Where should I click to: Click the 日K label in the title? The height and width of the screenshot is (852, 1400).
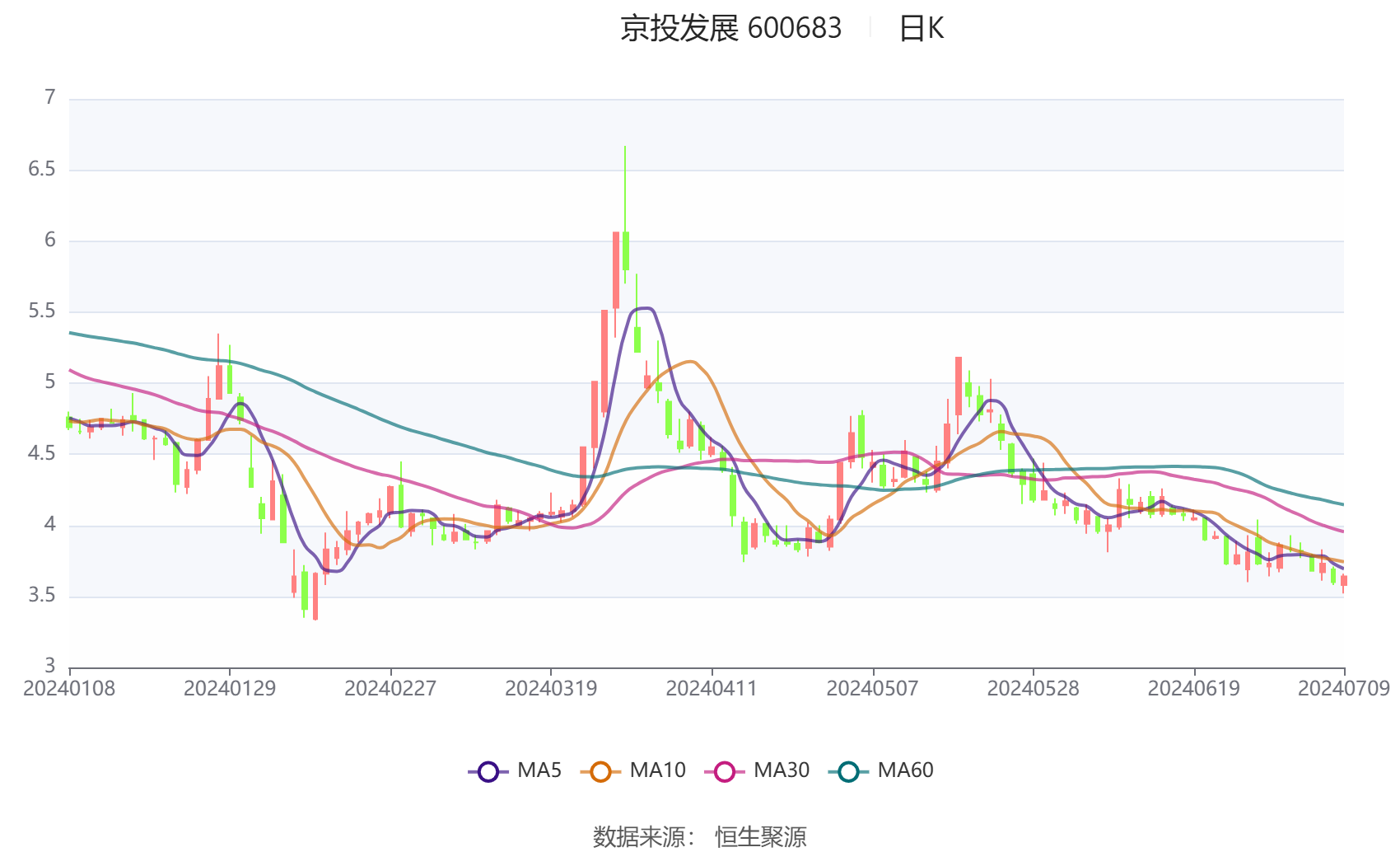point(921,29)
